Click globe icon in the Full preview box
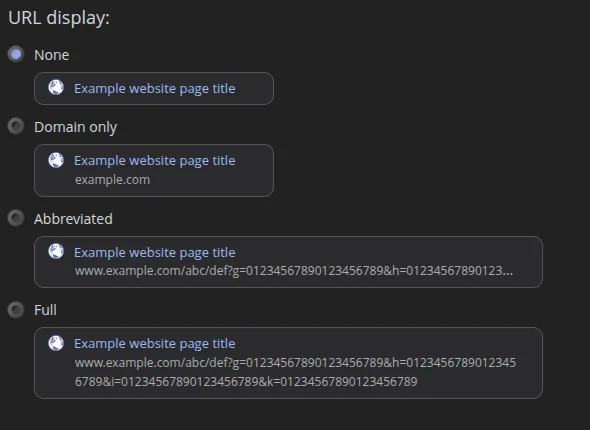This screenshot has width=590, height=430. tap(56, 343)
